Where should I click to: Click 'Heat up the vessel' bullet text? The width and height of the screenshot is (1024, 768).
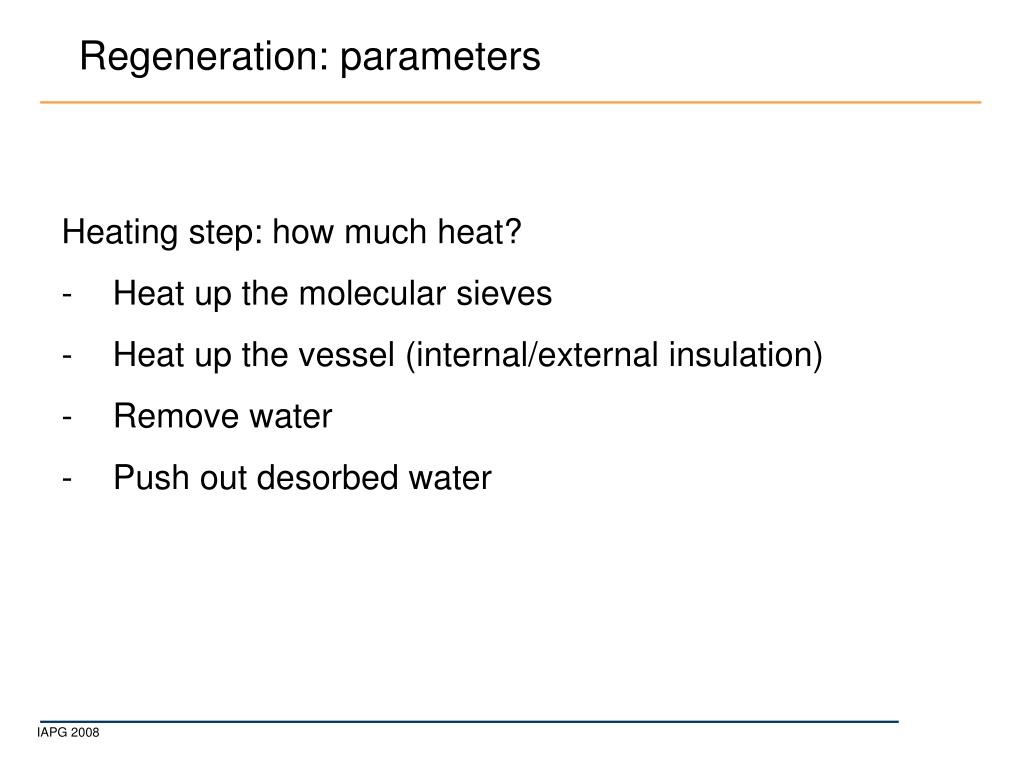(254, 355)
